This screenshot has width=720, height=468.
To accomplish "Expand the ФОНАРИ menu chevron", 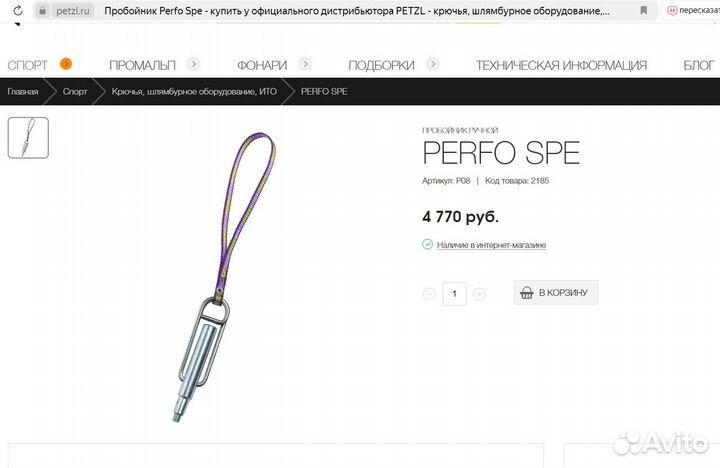I will point(305,64).
